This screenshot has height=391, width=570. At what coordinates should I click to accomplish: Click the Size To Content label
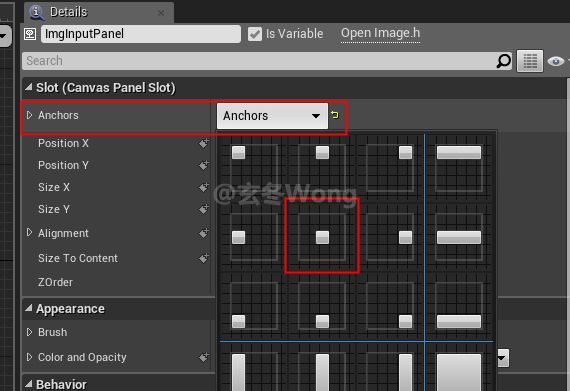78,258
